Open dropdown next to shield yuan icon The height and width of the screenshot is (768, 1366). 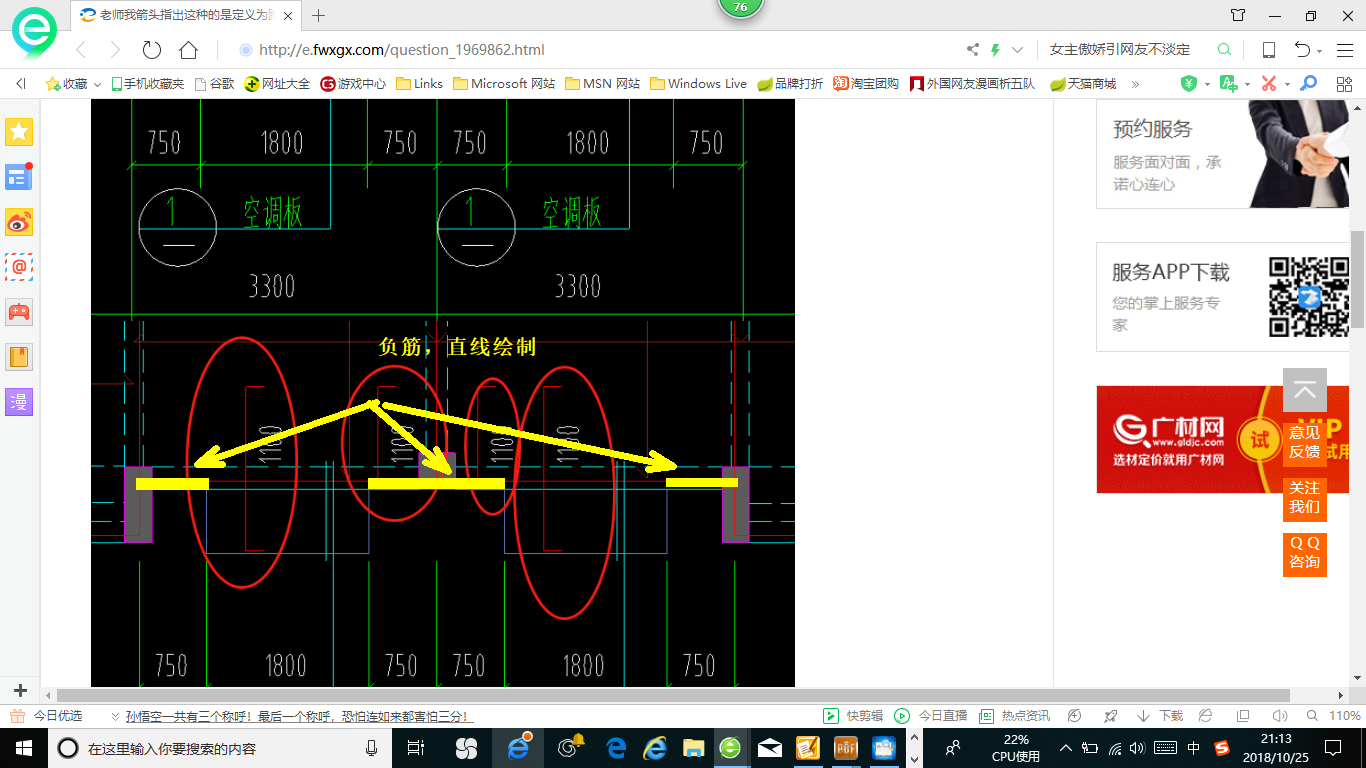[x=1207, y=85]
